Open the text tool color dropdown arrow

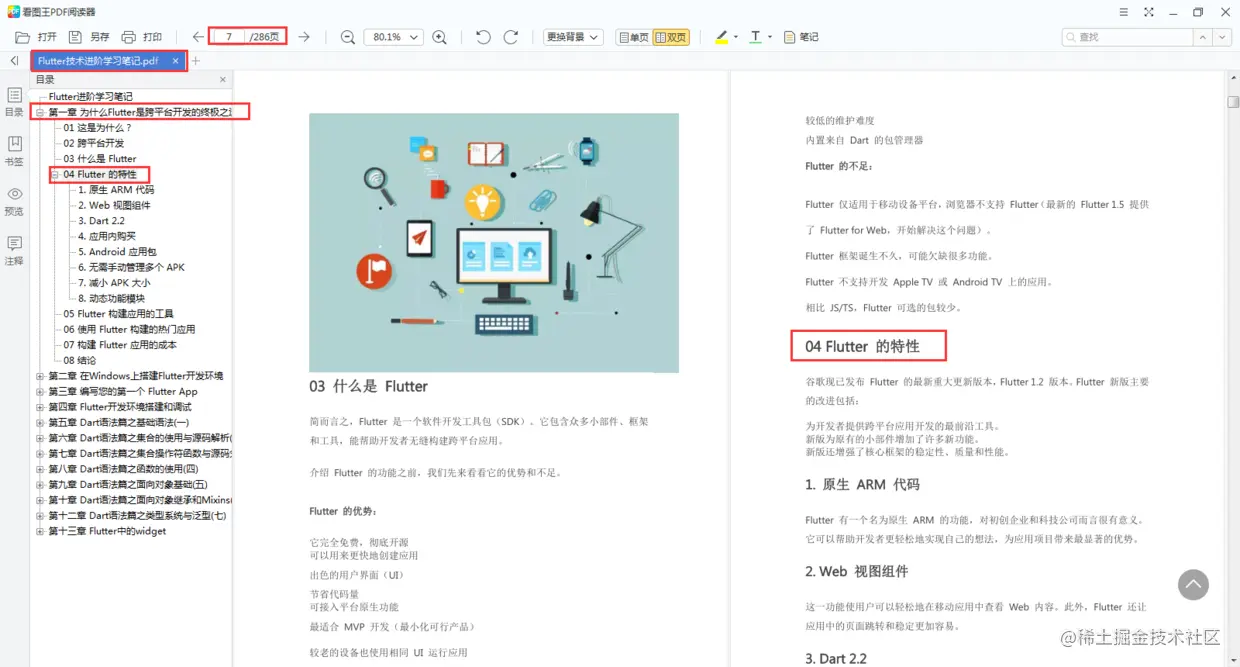[770, 37]
